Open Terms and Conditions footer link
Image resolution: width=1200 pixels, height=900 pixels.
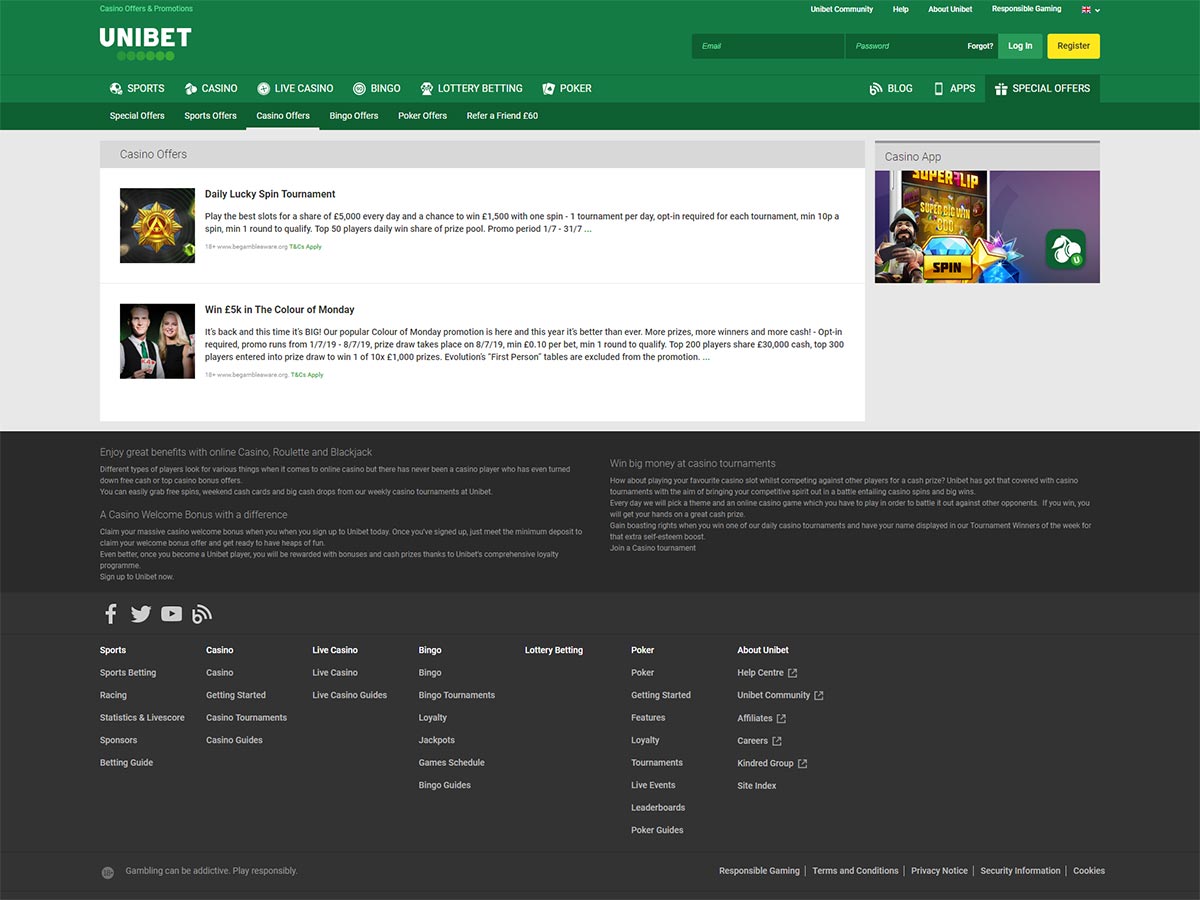click(x=855, y=871)
